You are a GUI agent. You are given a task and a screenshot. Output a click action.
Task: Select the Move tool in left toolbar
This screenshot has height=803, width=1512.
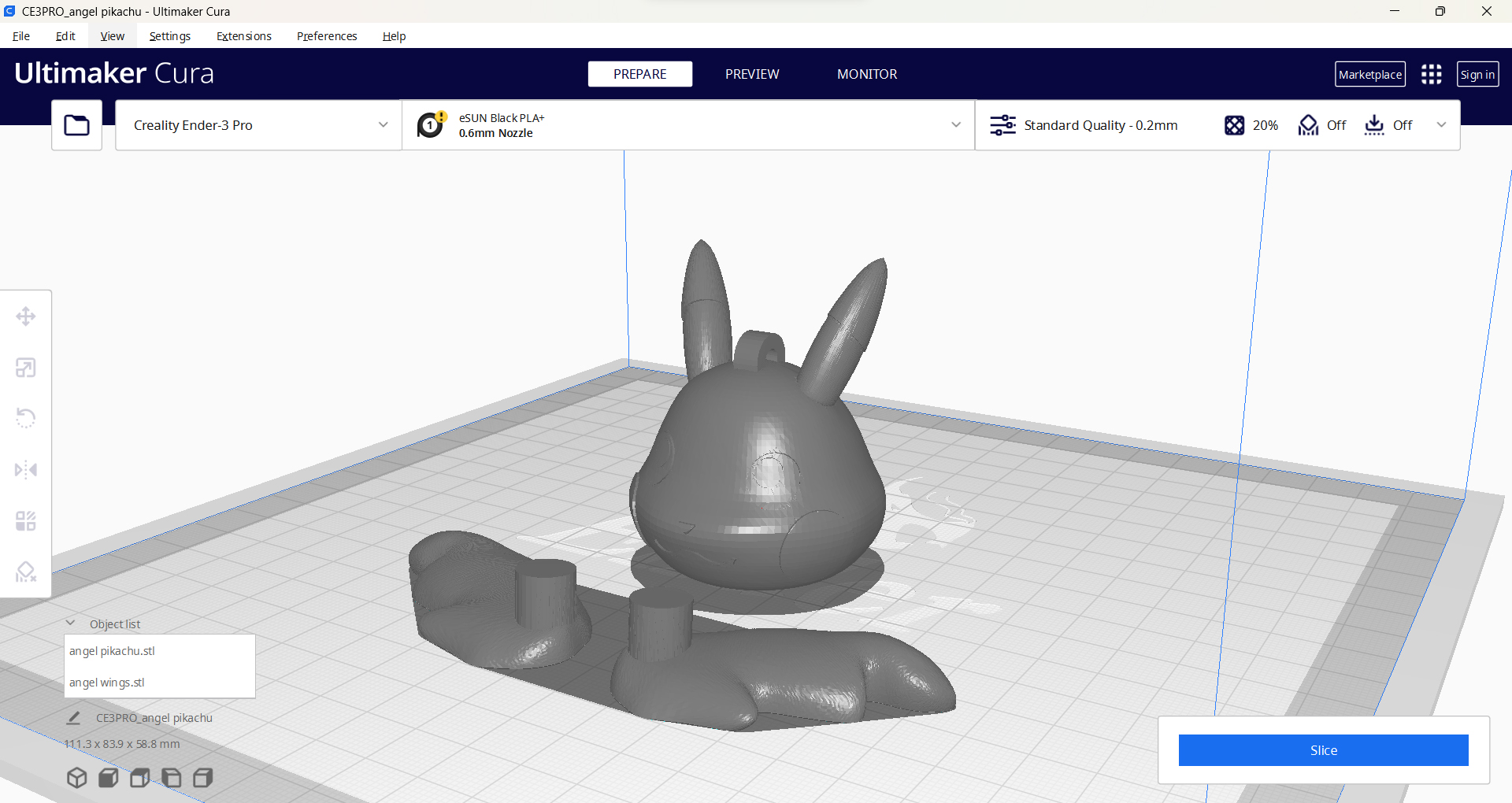tap(26, 316)
